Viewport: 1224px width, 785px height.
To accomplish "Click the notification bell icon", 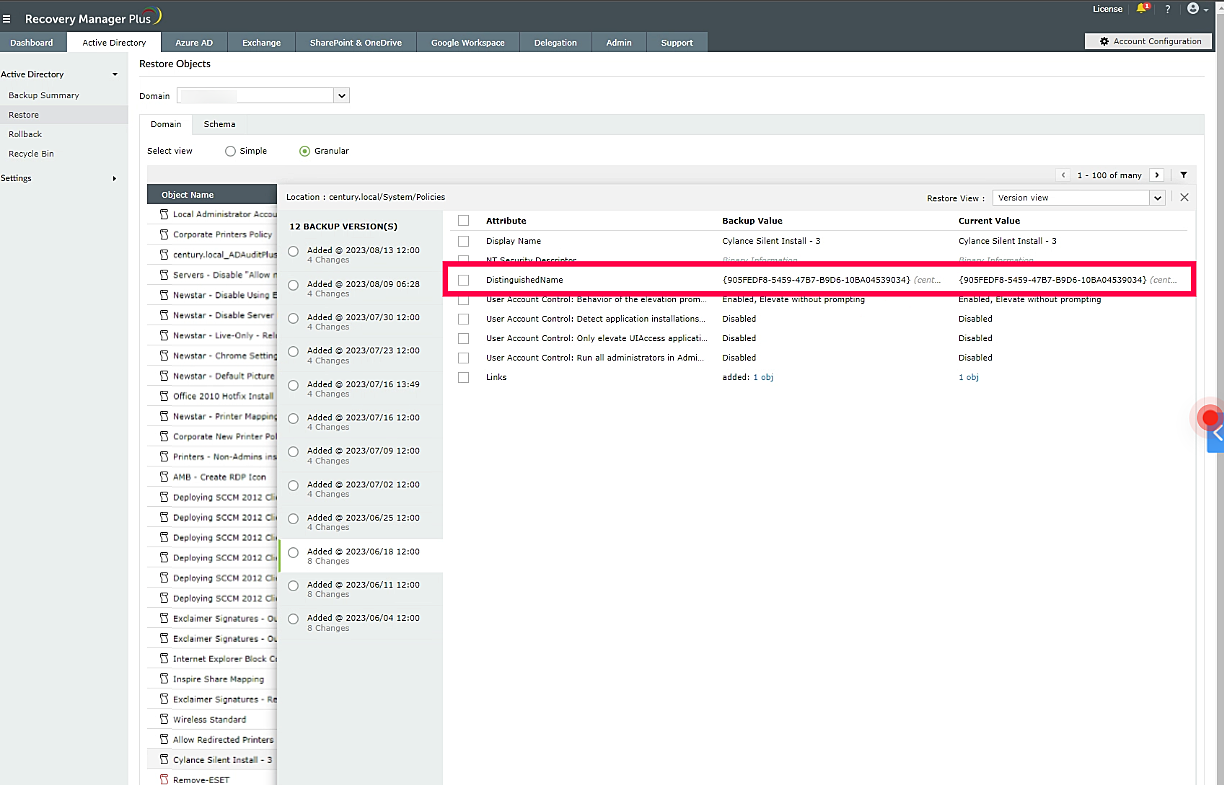I will coord(1142,9).
